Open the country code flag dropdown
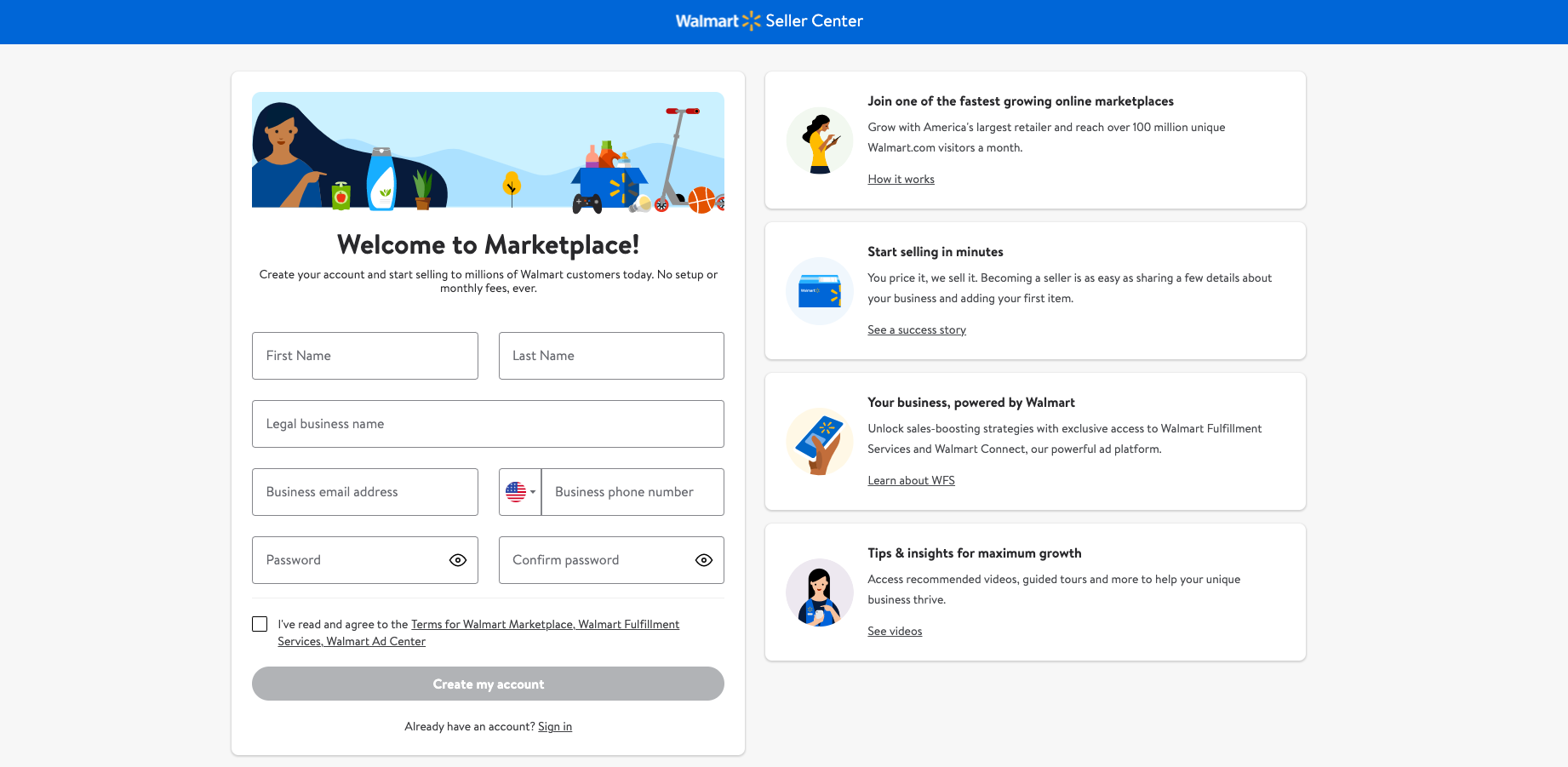Image resolution: width=1568 pixels, height=767 pixels. [x=520, y=492]
